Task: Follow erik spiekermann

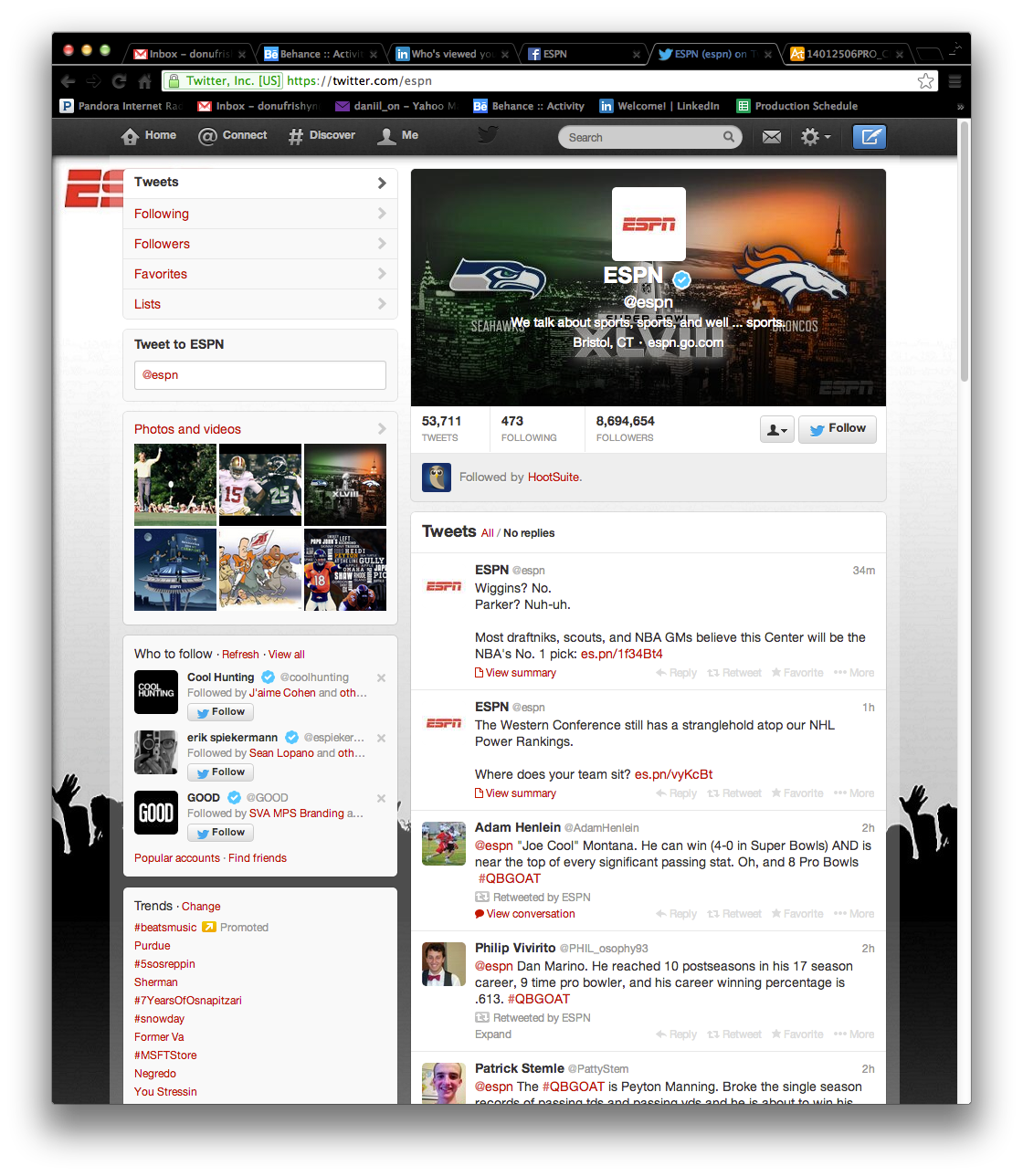Action: click(x=220, y=772)
